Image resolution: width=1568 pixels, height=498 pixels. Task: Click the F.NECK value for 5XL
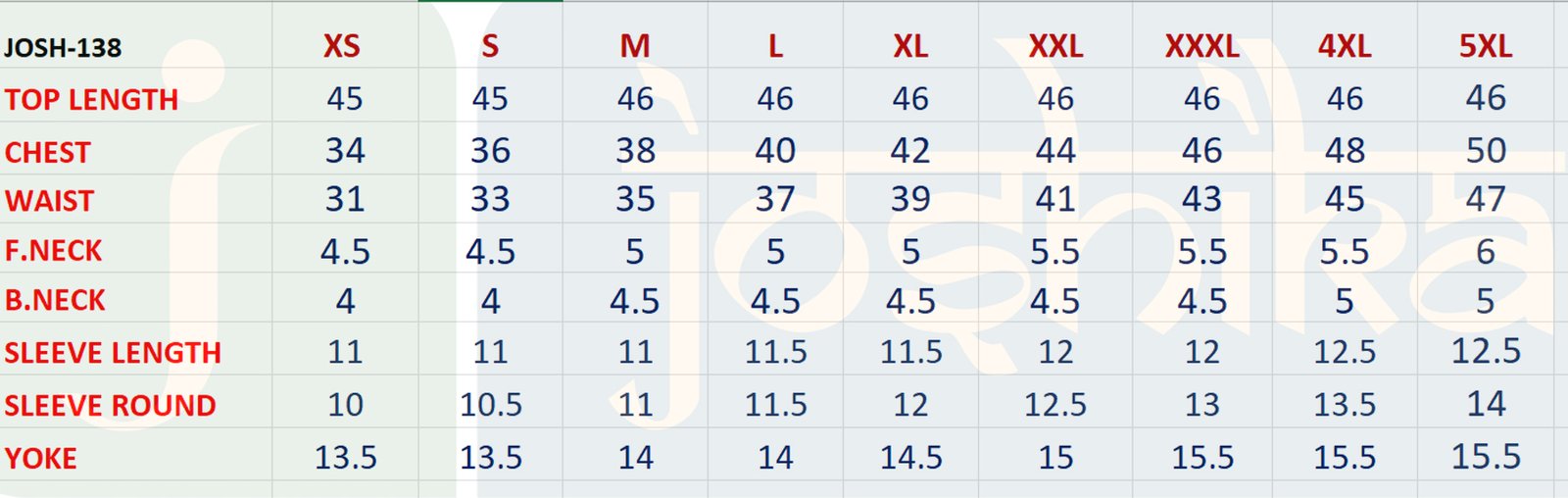[x=1486, y=252]
